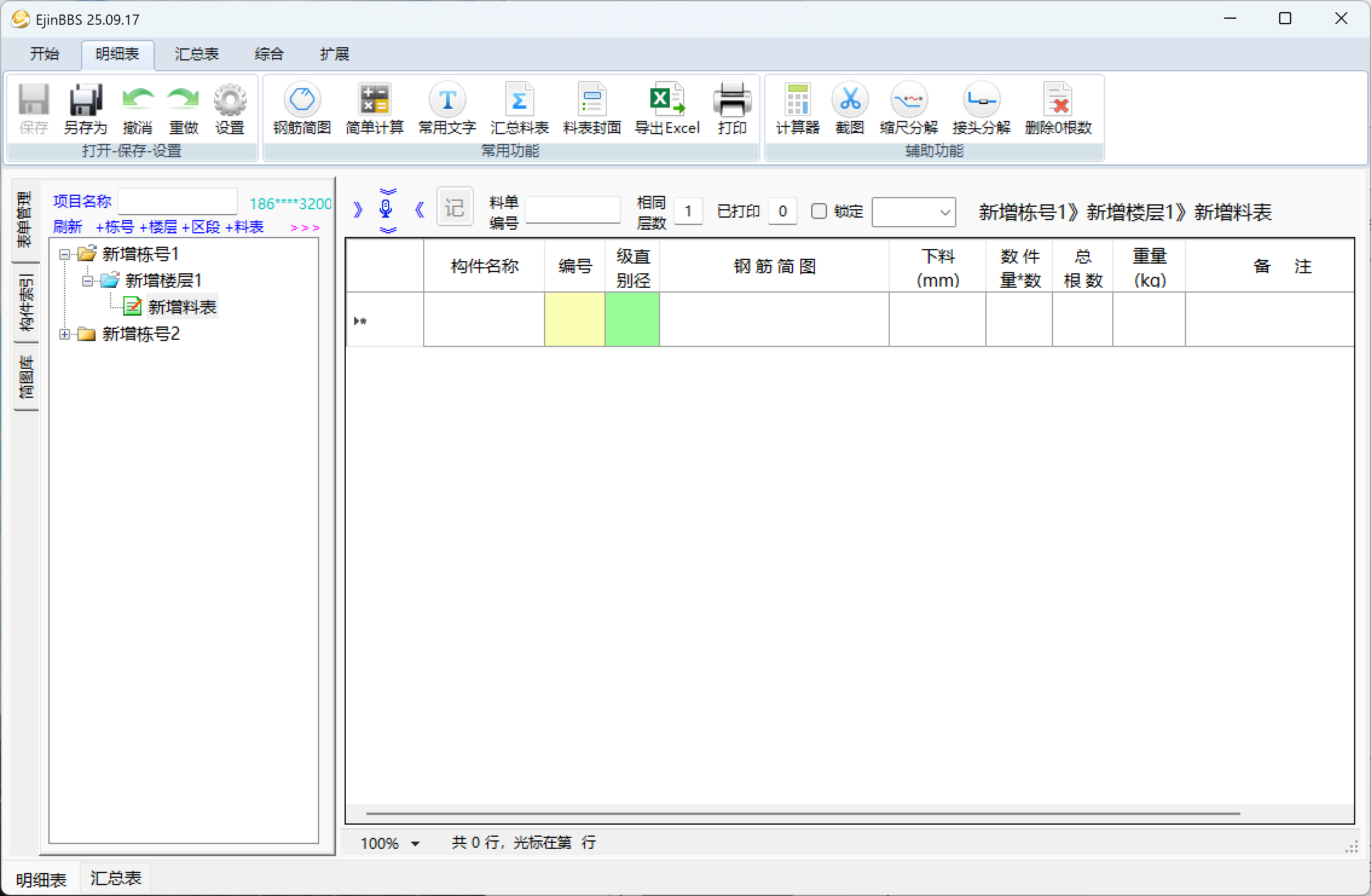Click the microphone voice input icon
Image resolution: width=1371 pixels, height=896 pixels.
pyautogui.click(x=386, y=209)
